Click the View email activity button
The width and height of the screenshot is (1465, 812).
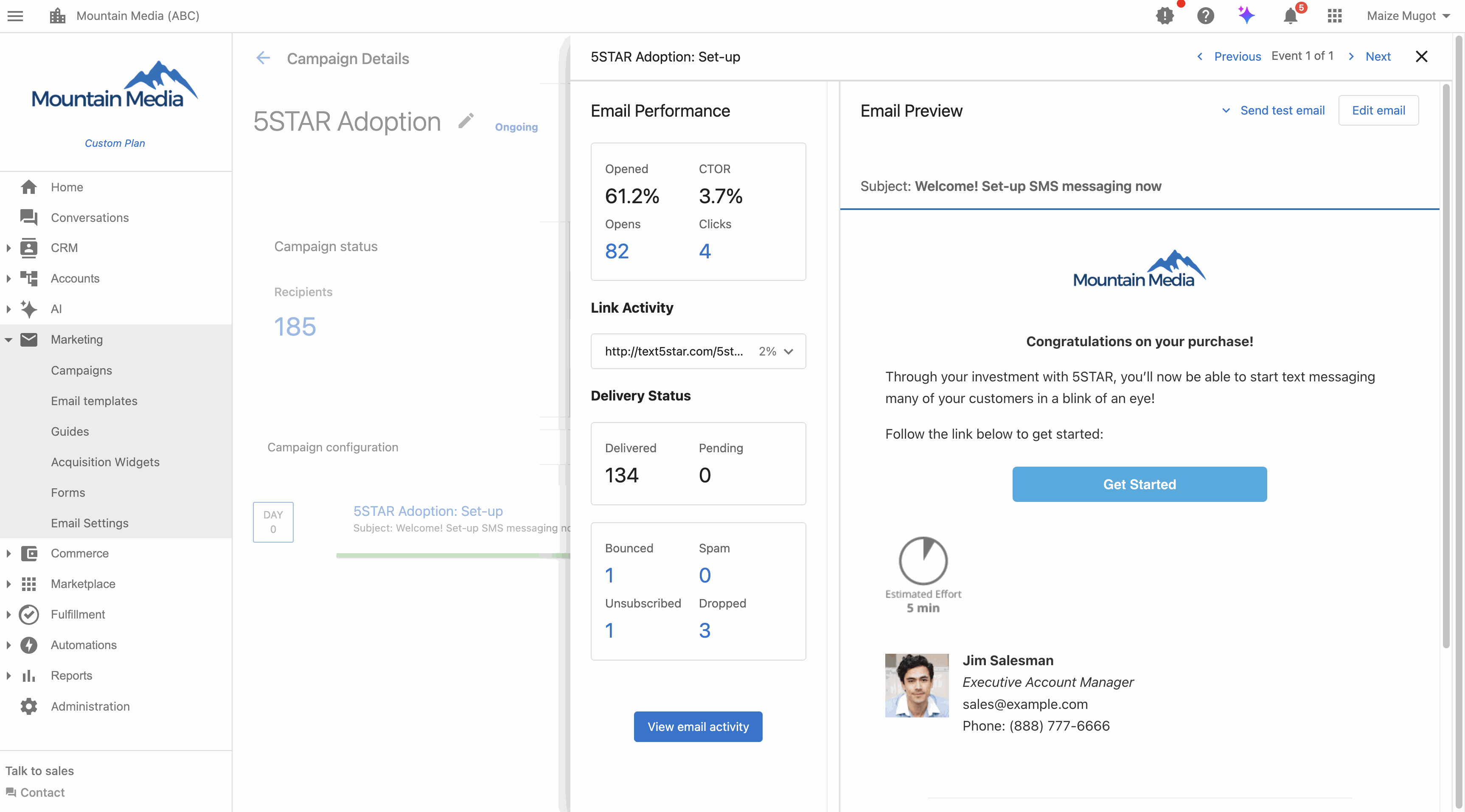click(x=698, y=727)
